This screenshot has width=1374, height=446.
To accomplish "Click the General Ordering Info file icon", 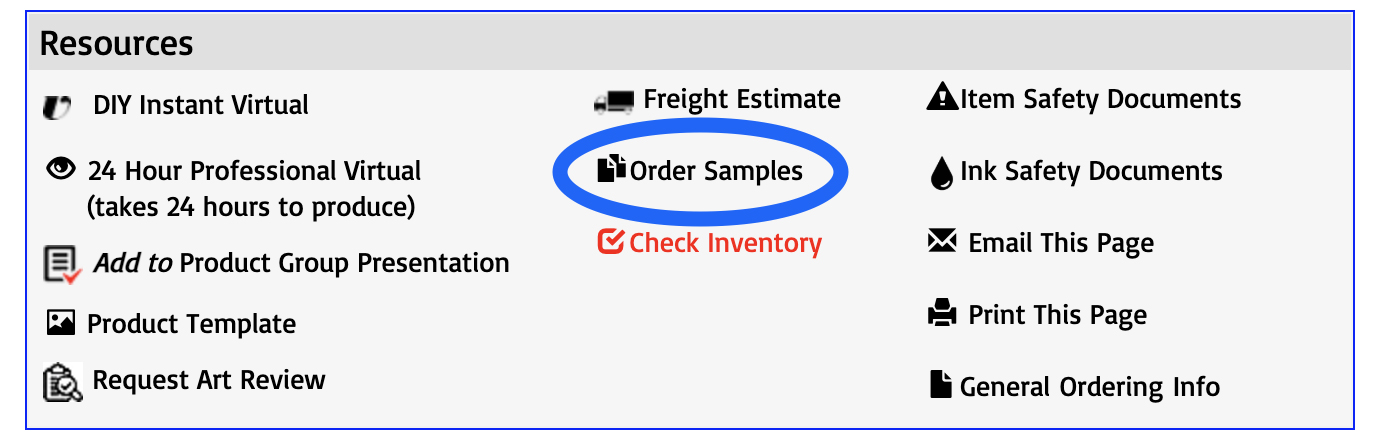I will pos(940,385).
